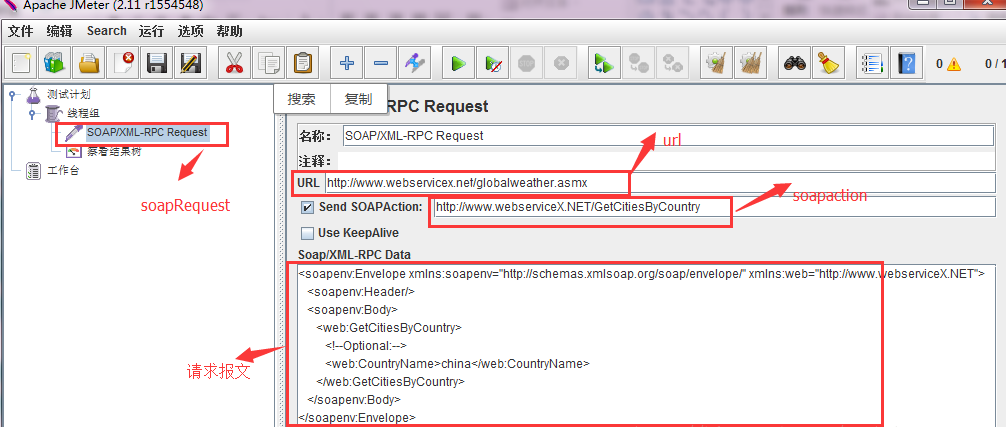Click the Remote shutdown all icon
This screenshot has height=427, width=1006.
(672, 63)
